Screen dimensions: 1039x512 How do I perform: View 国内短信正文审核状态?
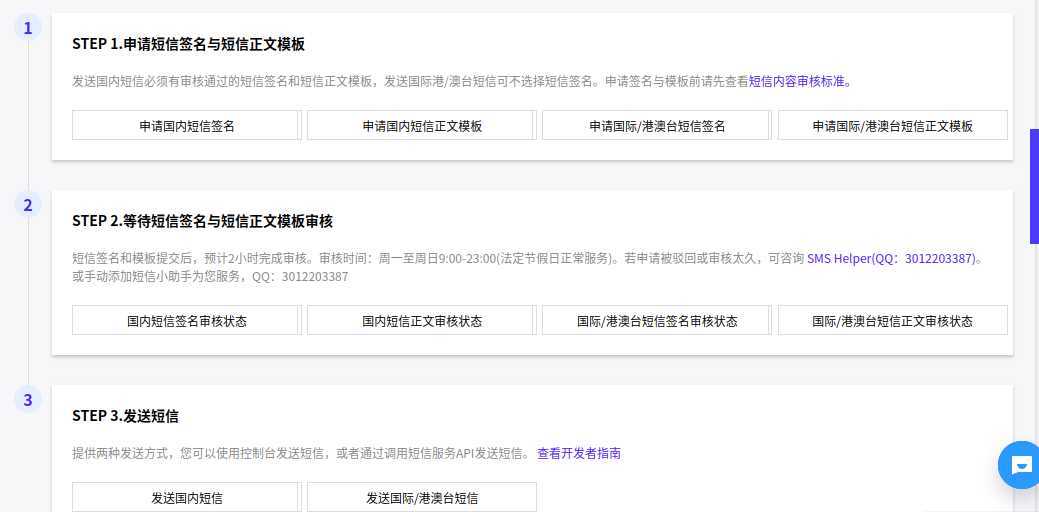421,320
